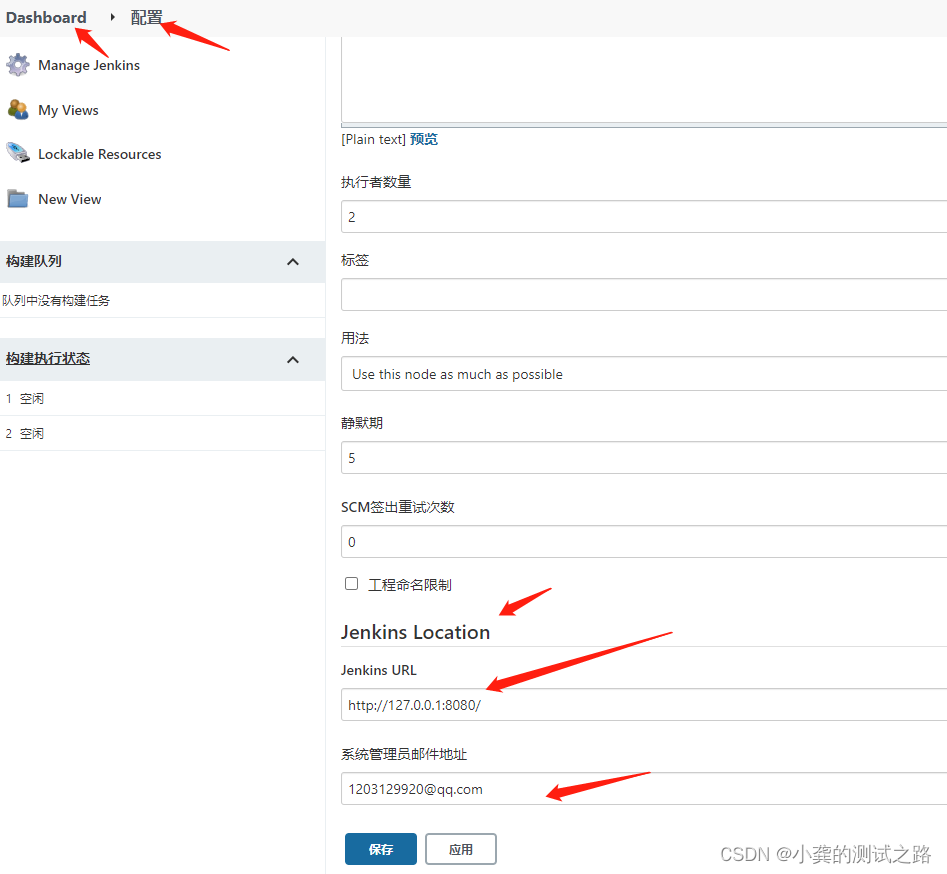Click the 预览 preview link

[423, 140]
